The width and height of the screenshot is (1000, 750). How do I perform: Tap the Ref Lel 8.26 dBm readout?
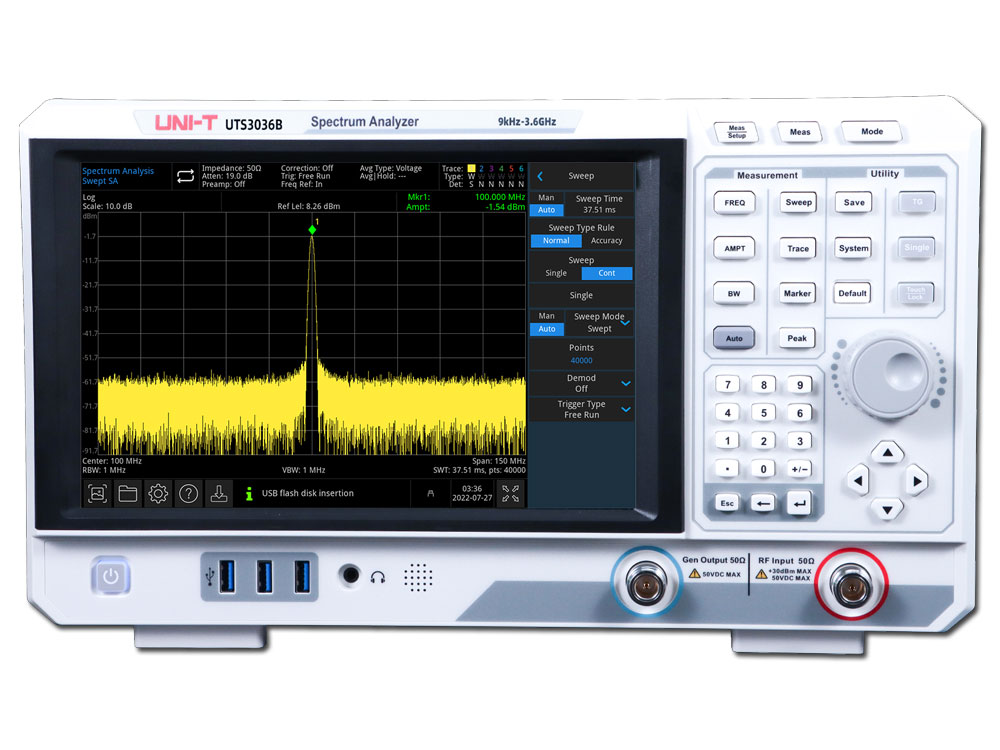(x=309, y=206)
